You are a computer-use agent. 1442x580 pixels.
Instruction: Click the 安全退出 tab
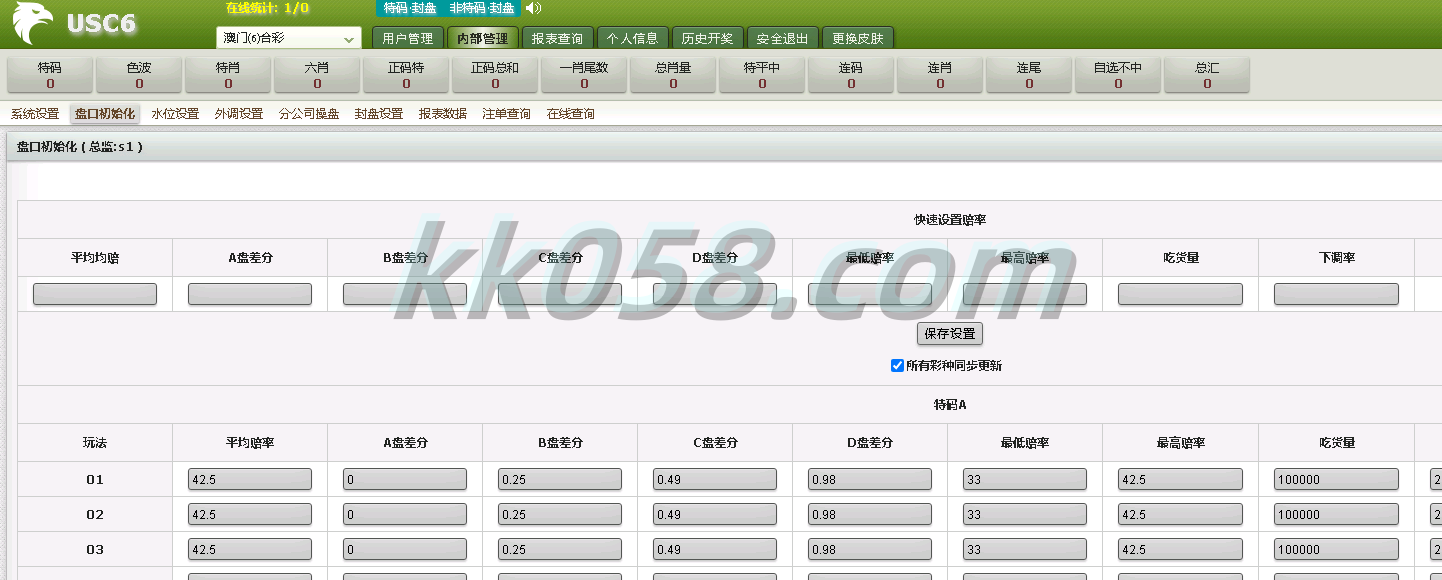pos(782,38)
